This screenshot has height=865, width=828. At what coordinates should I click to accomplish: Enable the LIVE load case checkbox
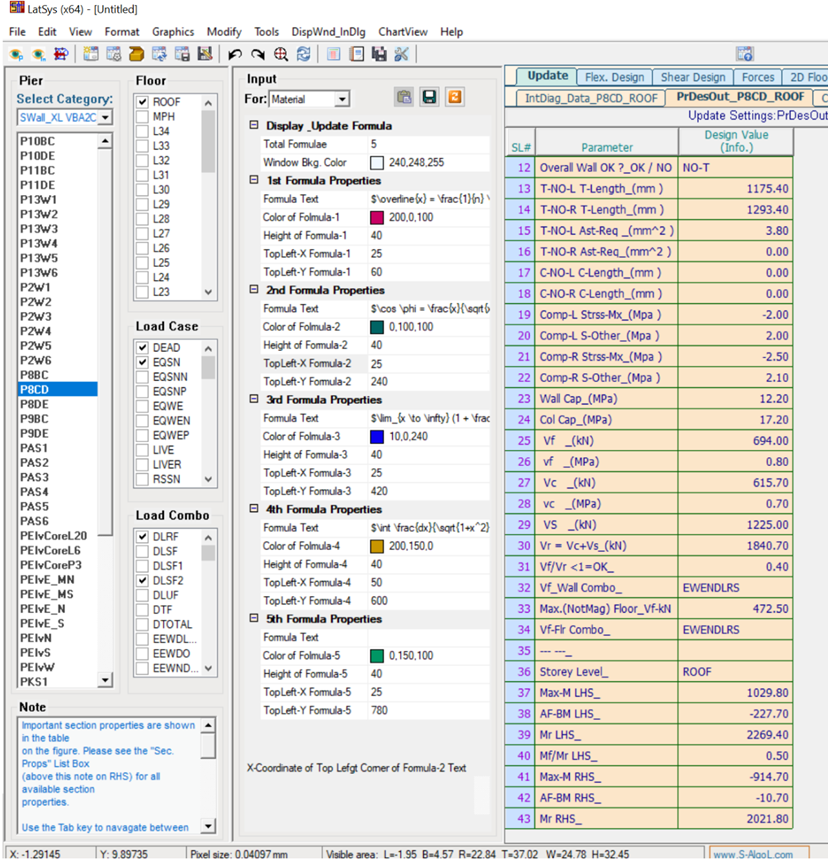[x=143, y=450]
